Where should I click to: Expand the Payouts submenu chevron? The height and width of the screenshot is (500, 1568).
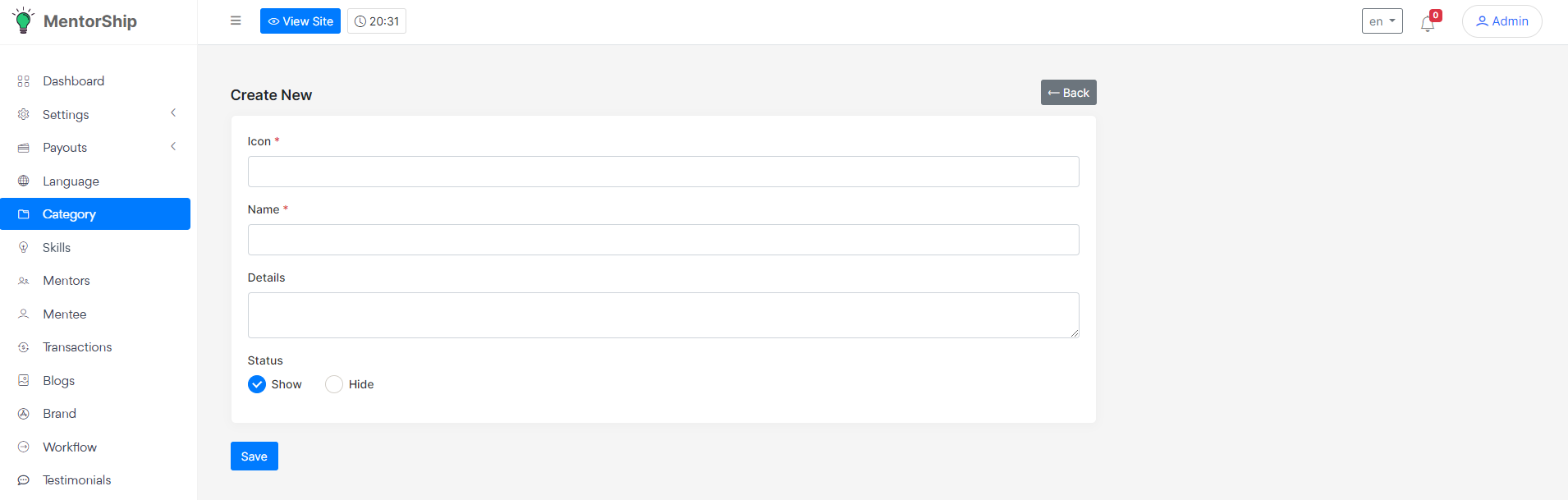(173, 147)
